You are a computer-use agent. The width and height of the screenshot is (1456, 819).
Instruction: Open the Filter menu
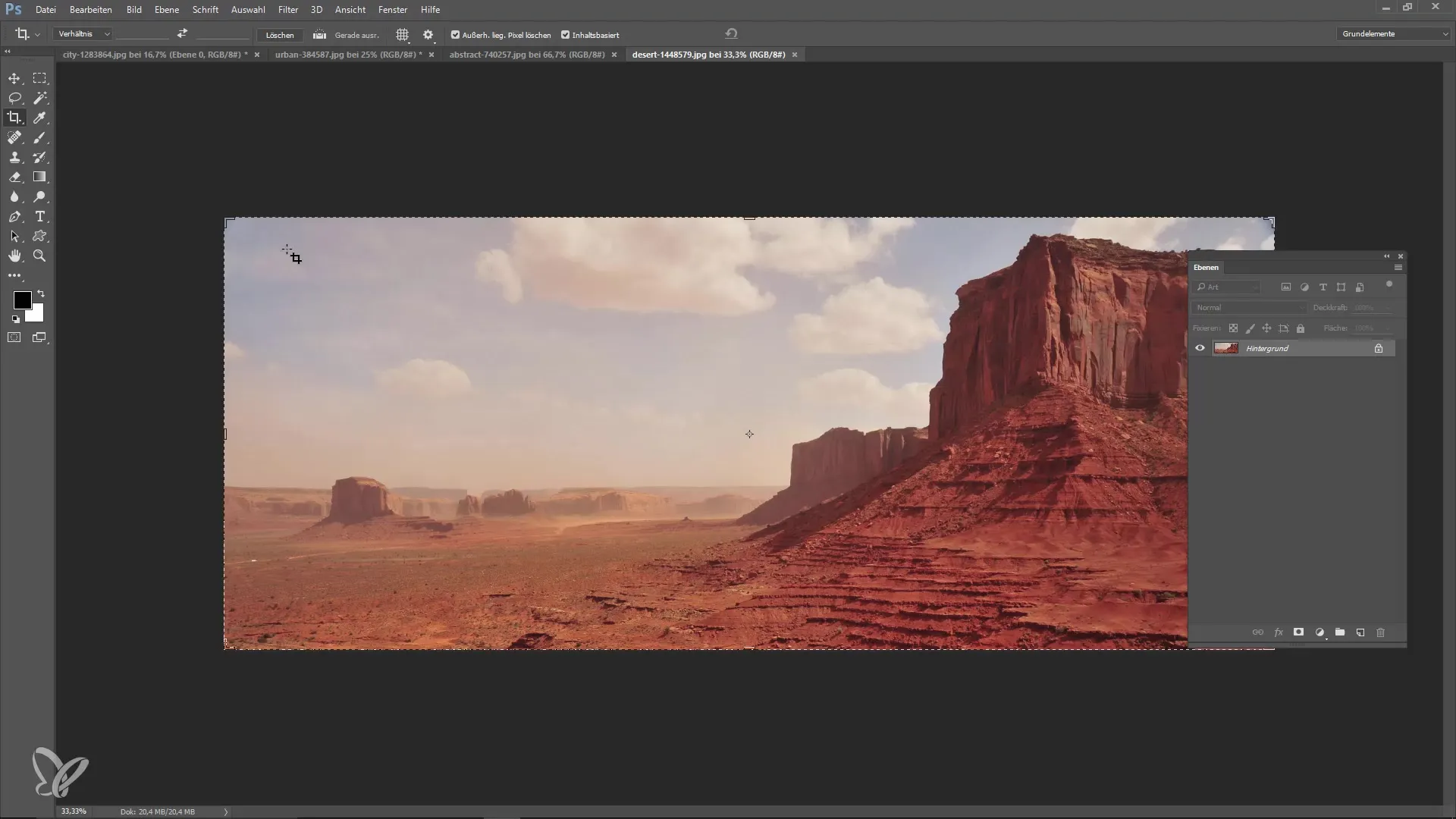287,10
